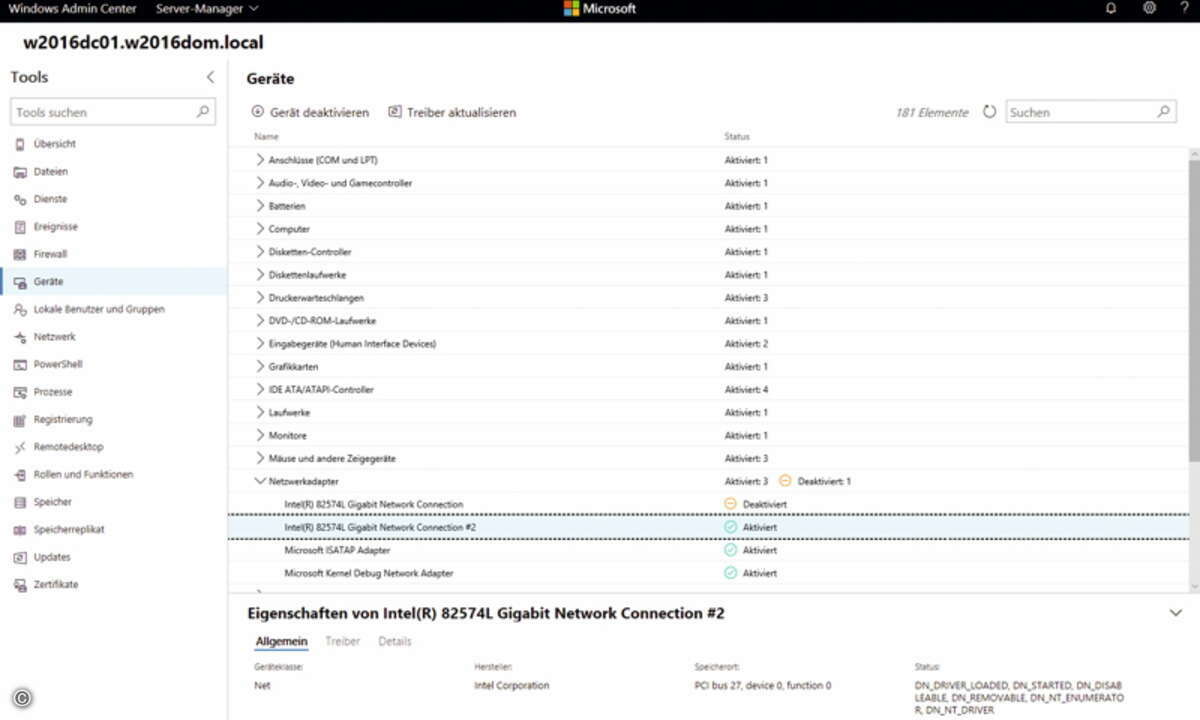Sort devices by the Status column

(737, 137)
